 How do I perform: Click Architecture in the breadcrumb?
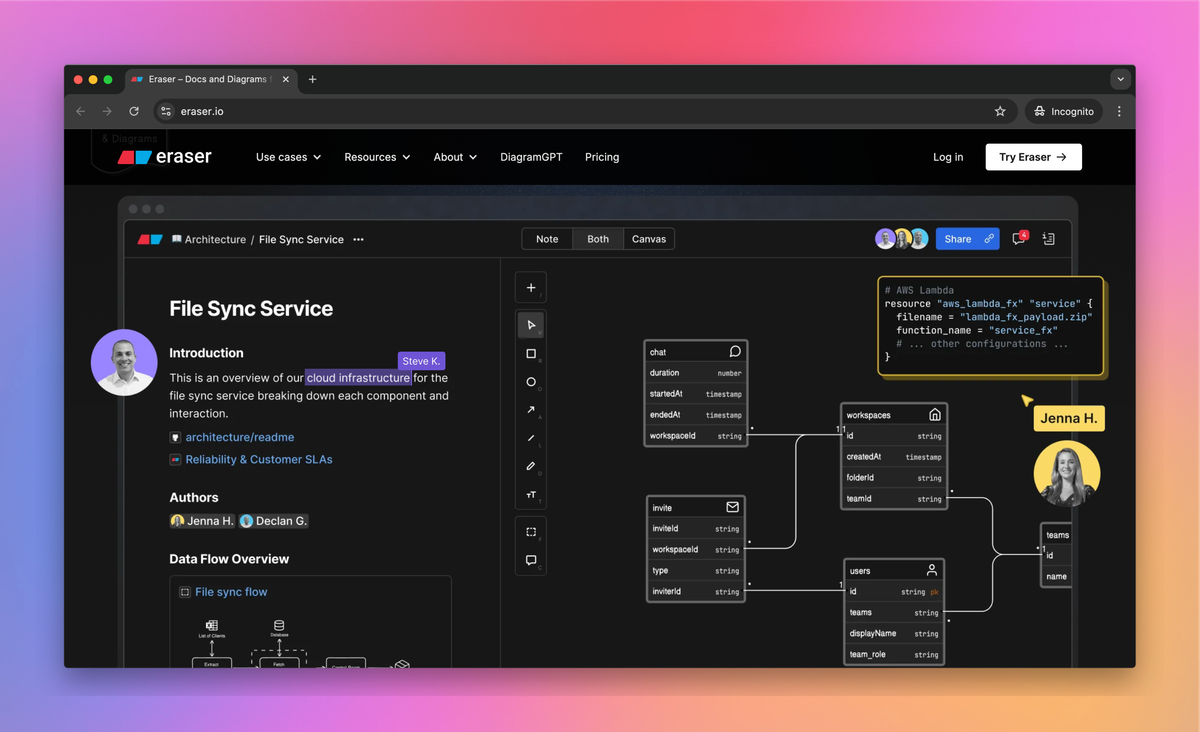click(215, 240)
